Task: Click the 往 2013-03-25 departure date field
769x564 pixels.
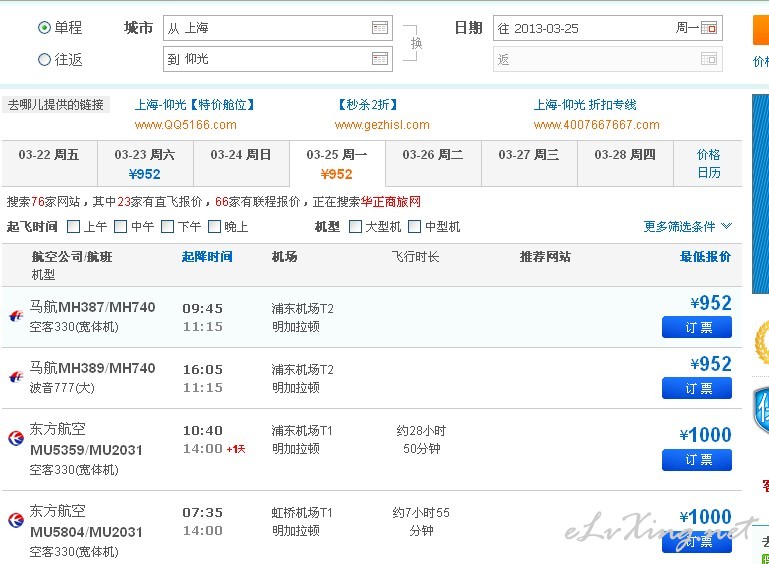Action: [x=608, y=28]
